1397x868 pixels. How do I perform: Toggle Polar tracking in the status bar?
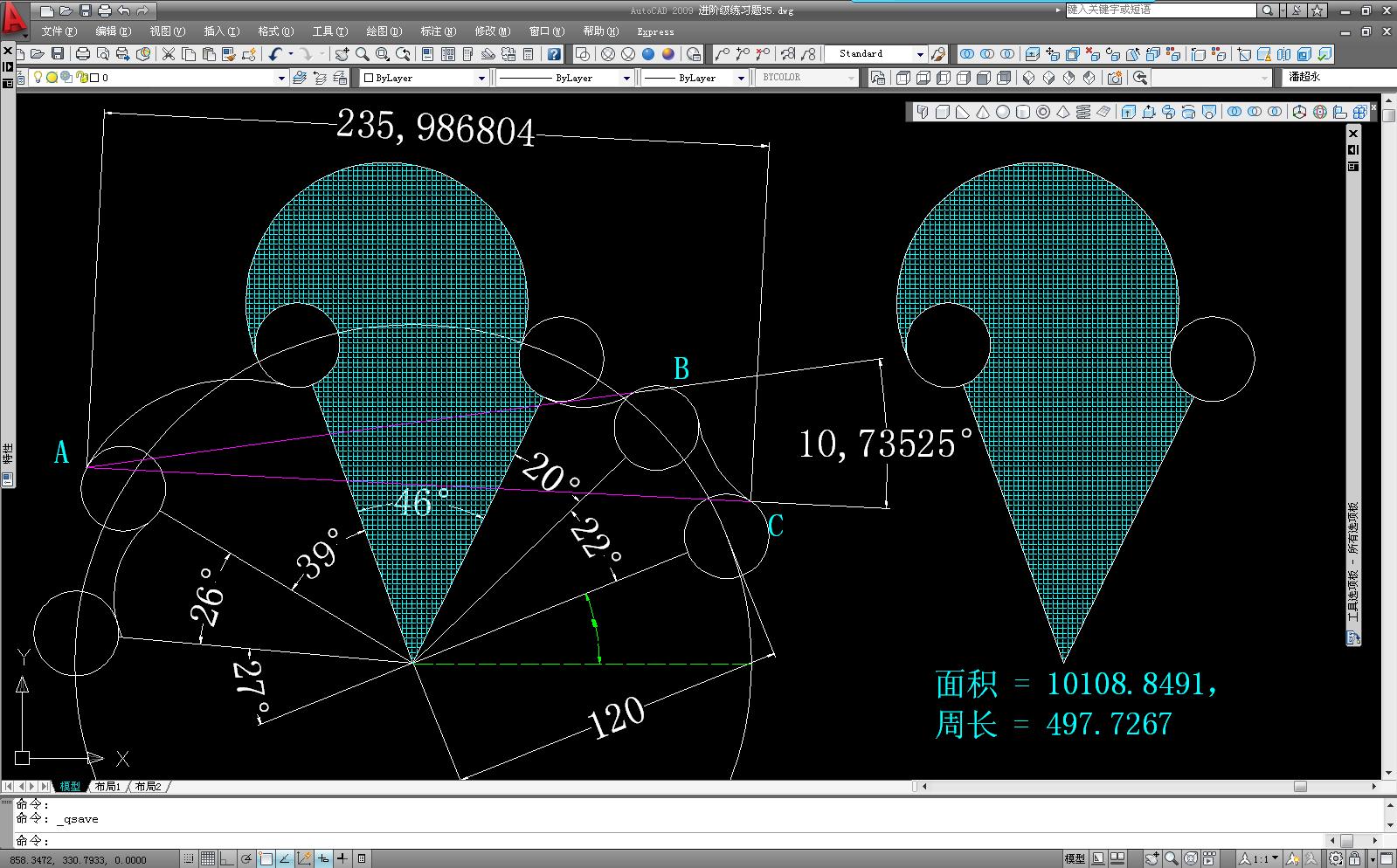point(246,859)
